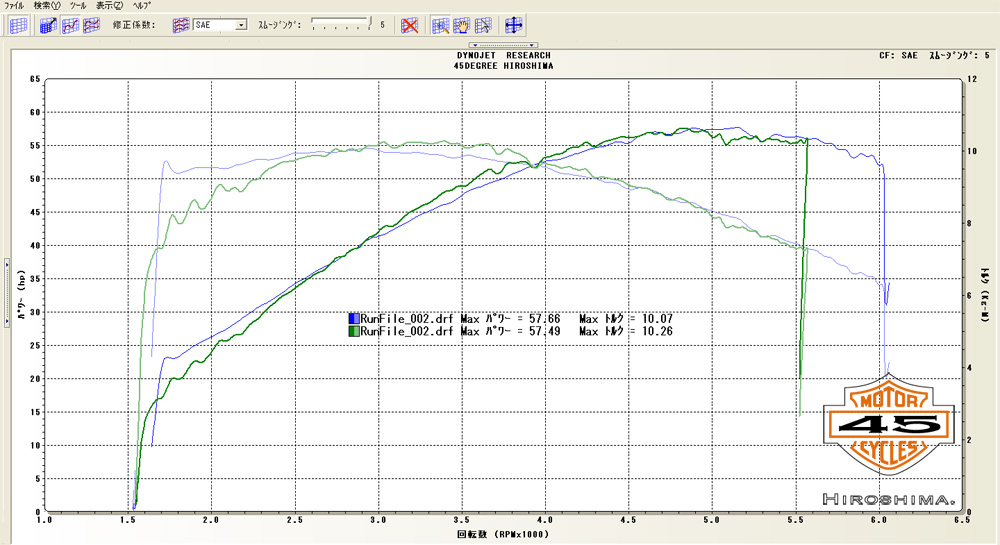Activate the zoom magnifier graph tool
Image resolution: width=1000 pixels, height=545 pixels.
pyautogui.click(x=440, y=25)
